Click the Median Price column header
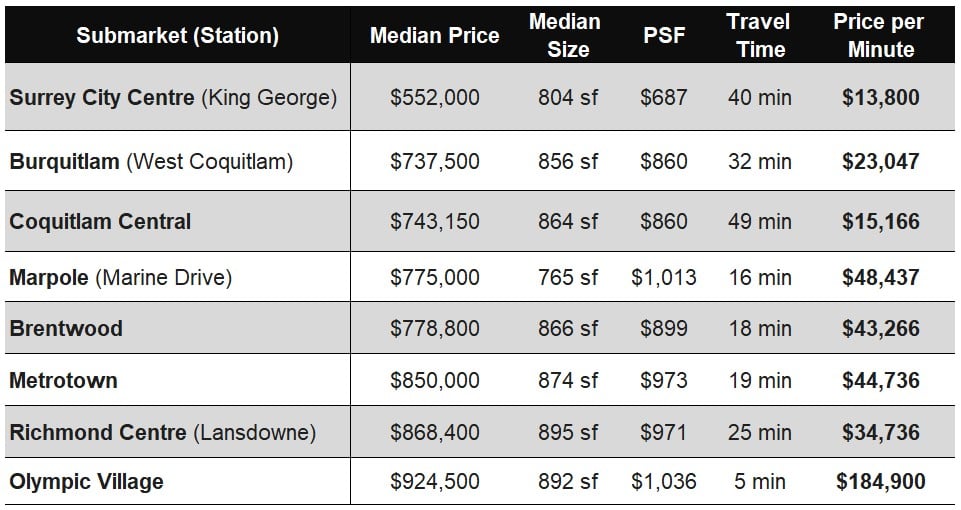The height and width of the screenshot is (510, 961). [434, 36]
